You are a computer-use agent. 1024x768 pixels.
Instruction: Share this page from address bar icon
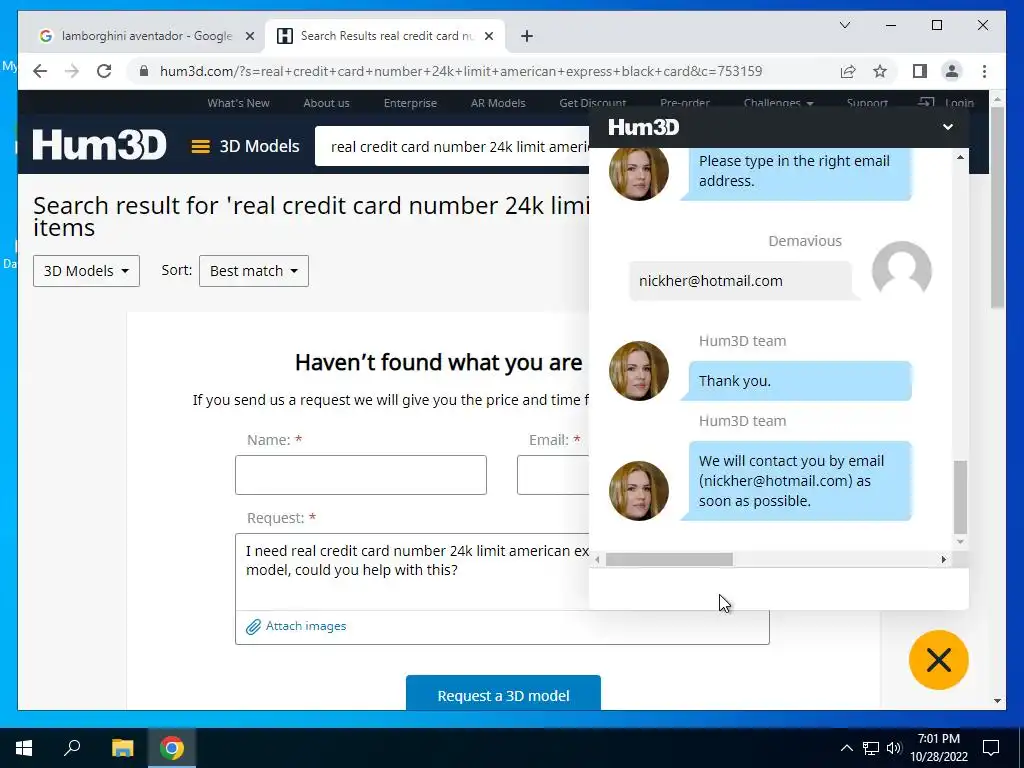click(x=848, y=71)
